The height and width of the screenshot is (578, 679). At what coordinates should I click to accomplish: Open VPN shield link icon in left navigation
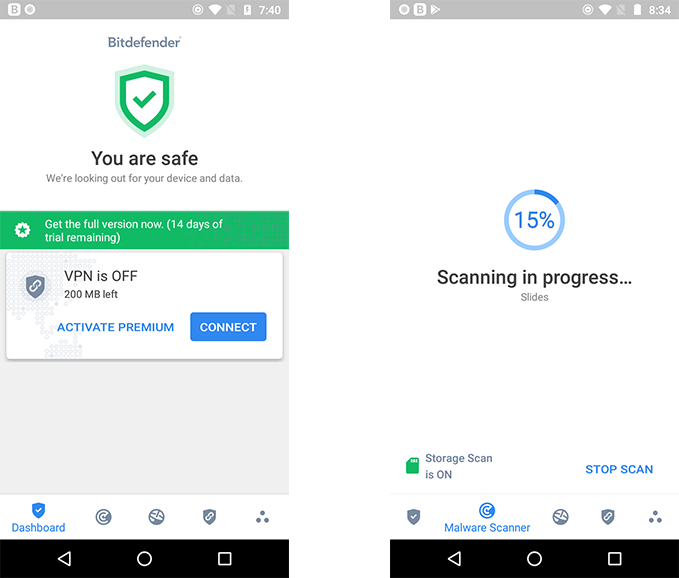[210, 517]
